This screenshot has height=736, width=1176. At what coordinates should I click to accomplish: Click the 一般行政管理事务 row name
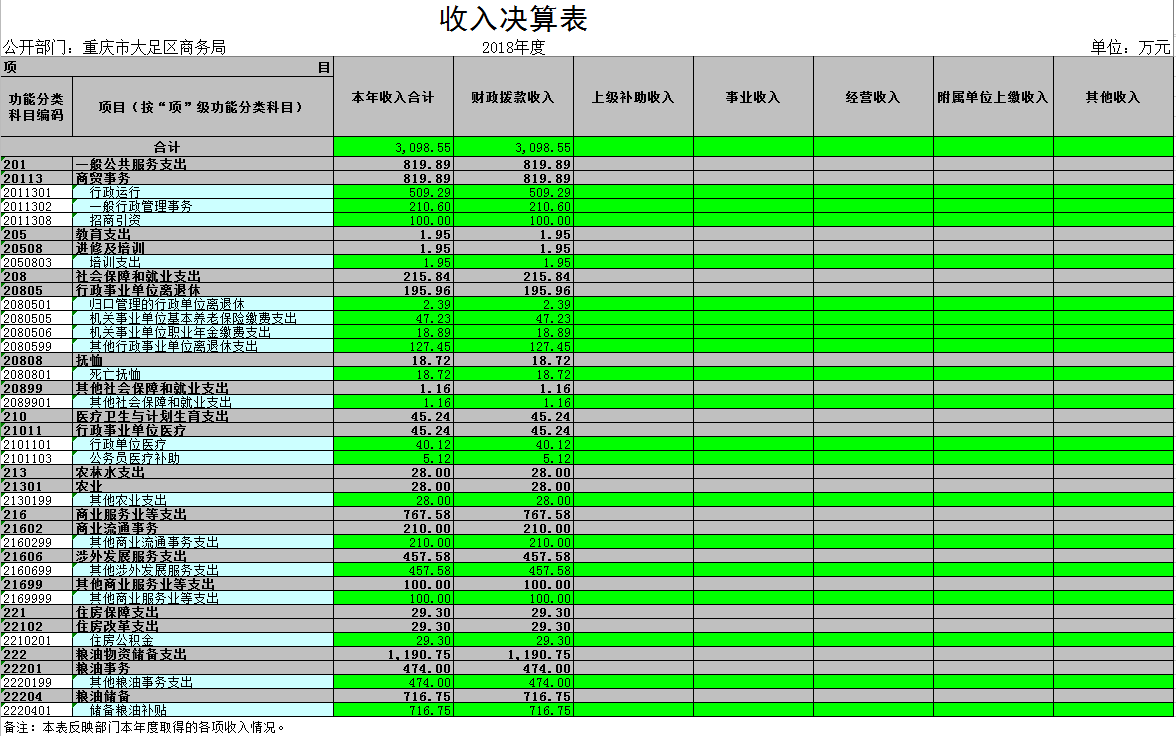[141, 206]
